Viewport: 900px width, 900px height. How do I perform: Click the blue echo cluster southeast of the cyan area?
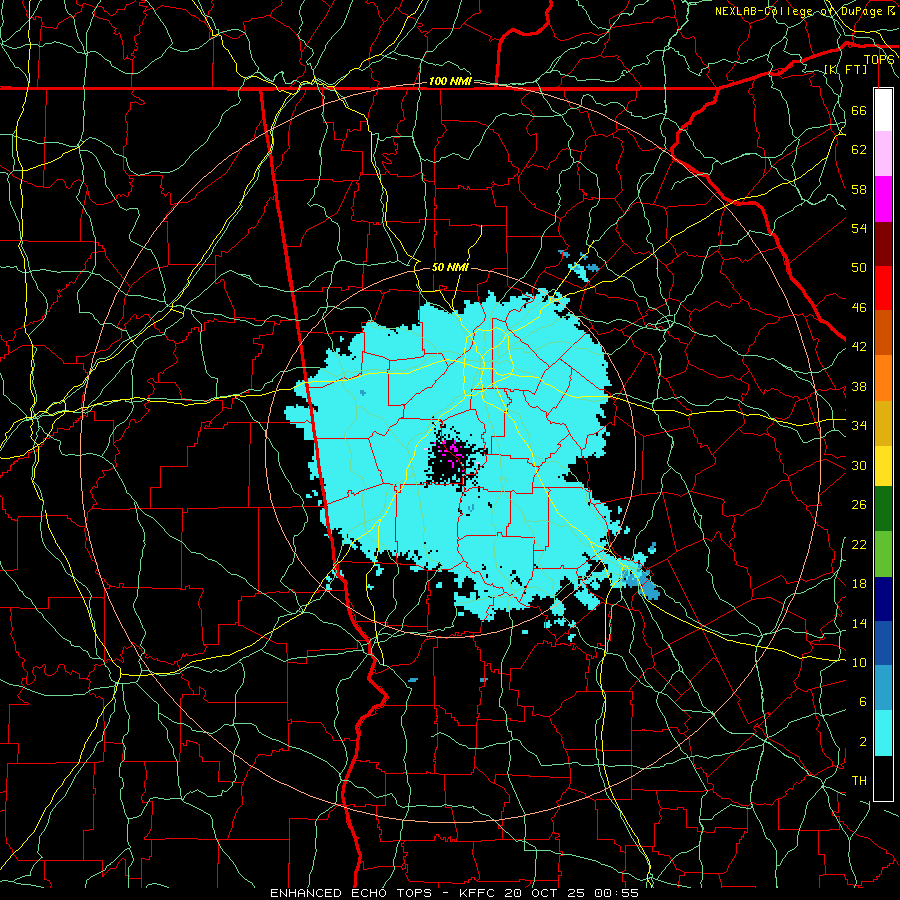point(642,581)
